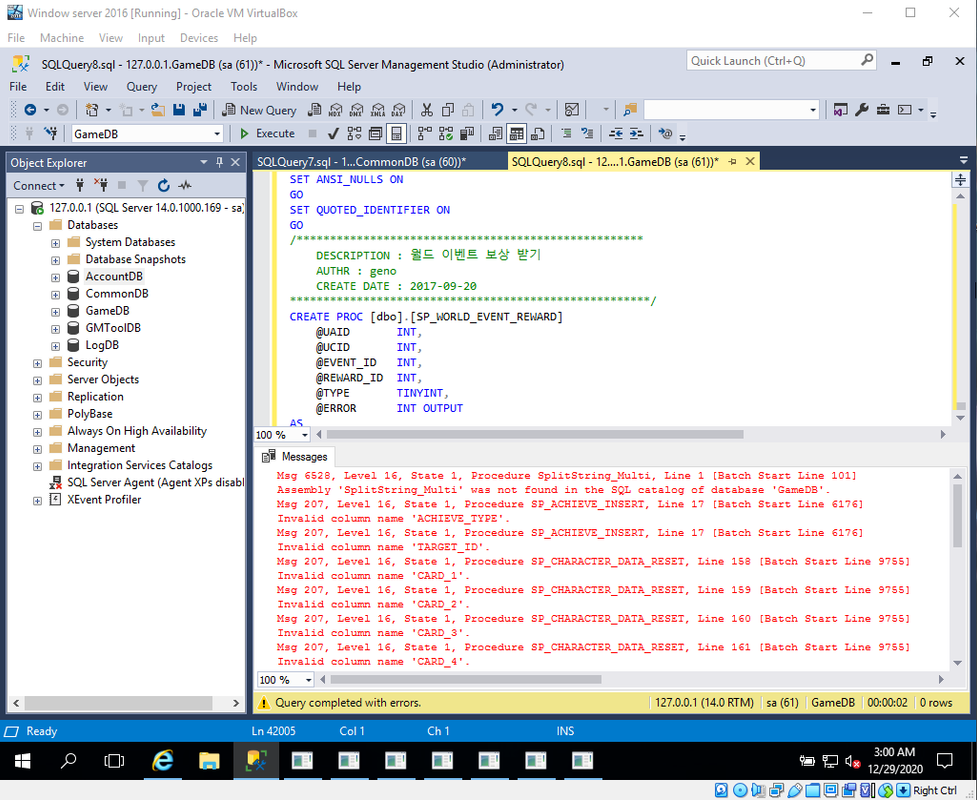Toggle the Query Options icon
Screen dimensions: 977x800
coord(376,133)
